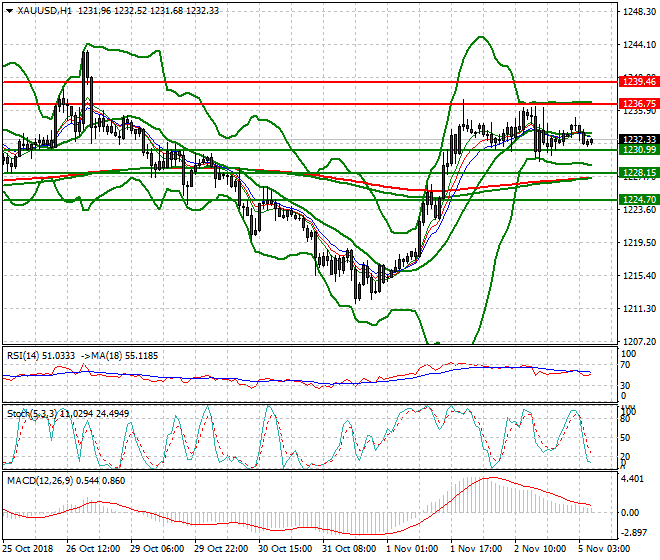Click the 29 Oct 22:00 time label
Image resolution: width=660 pixels, height=560 pixels.
click(x=221, y=549)
